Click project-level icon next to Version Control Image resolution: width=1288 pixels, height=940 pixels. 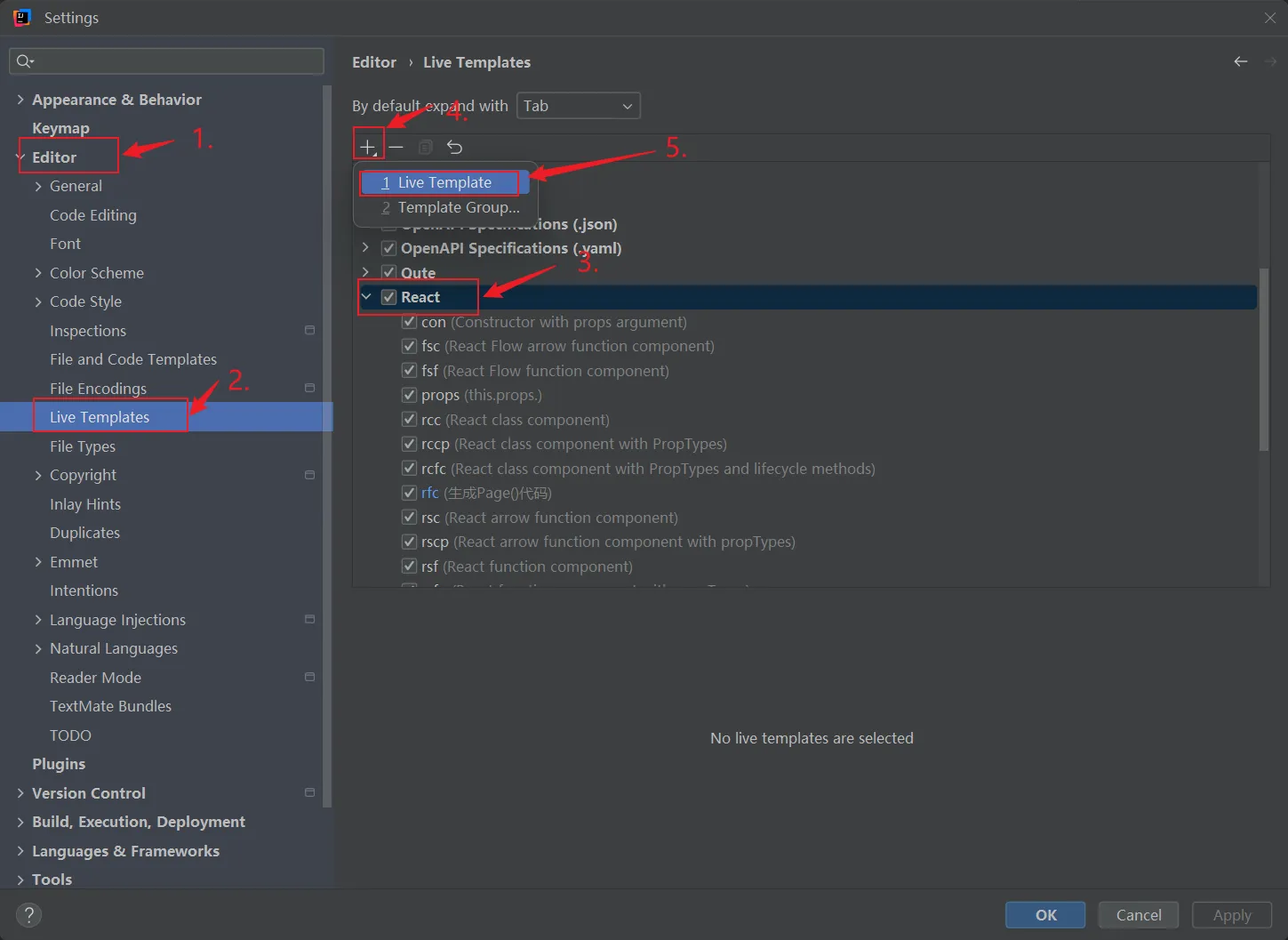309,792
